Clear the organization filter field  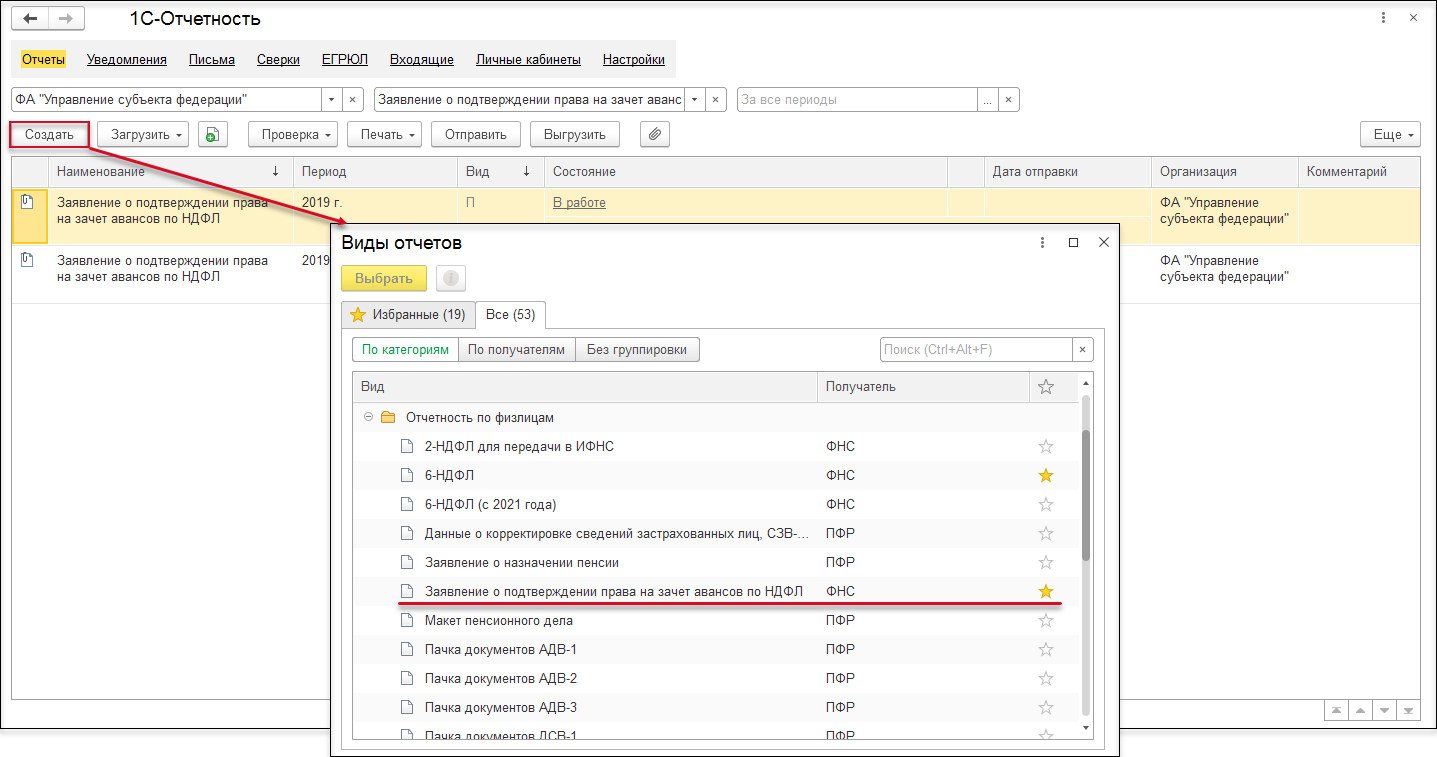click(x=353, y=100)
